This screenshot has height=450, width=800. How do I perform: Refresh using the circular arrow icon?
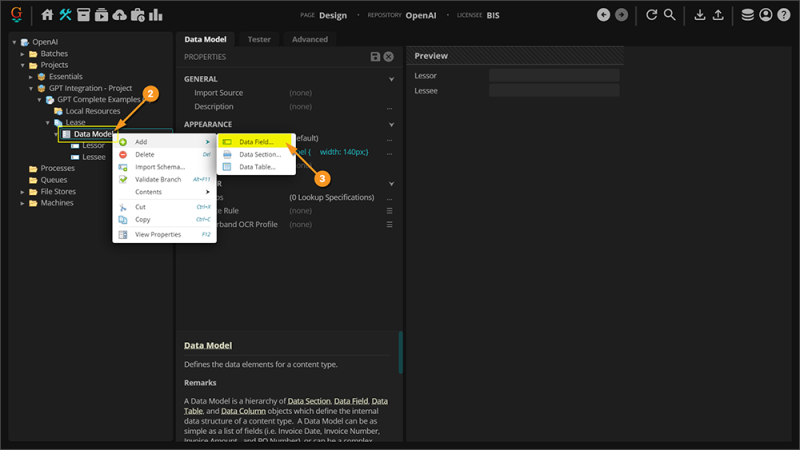[x=652, y=15]
